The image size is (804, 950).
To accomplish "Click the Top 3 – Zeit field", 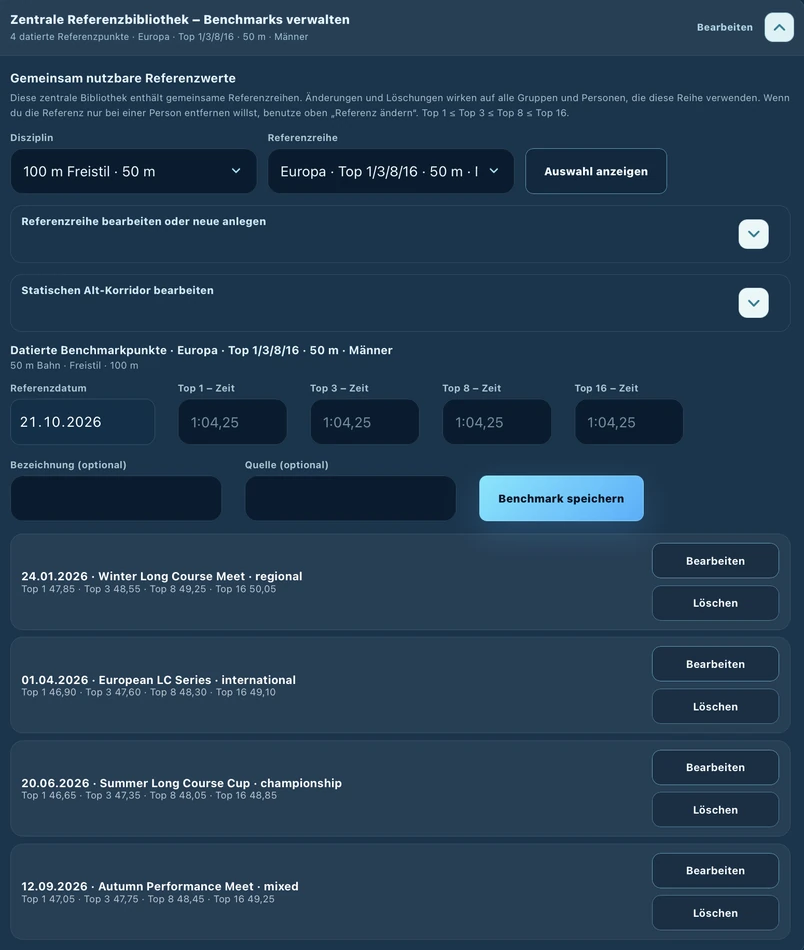I will [x=365, y=422].
